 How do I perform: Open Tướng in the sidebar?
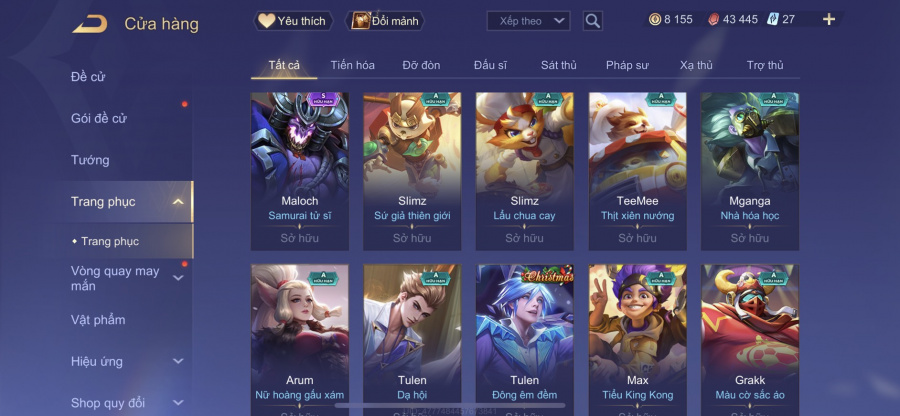(90, 160)
